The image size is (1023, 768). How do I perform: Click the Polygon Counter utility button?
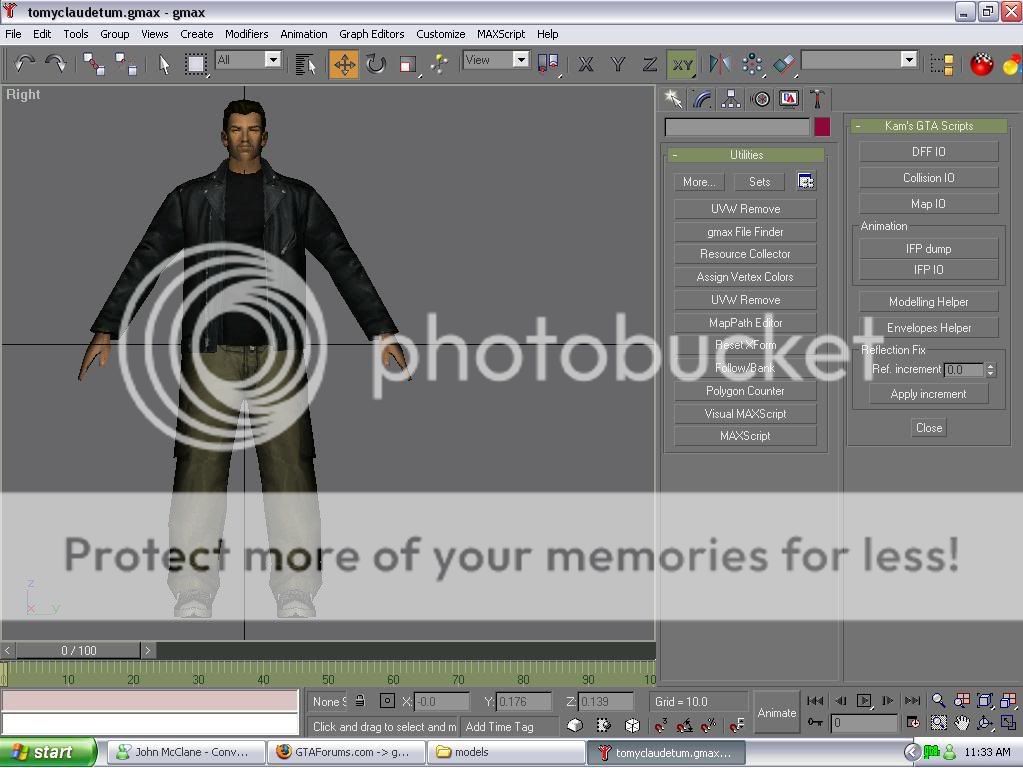tap(745, 391)
